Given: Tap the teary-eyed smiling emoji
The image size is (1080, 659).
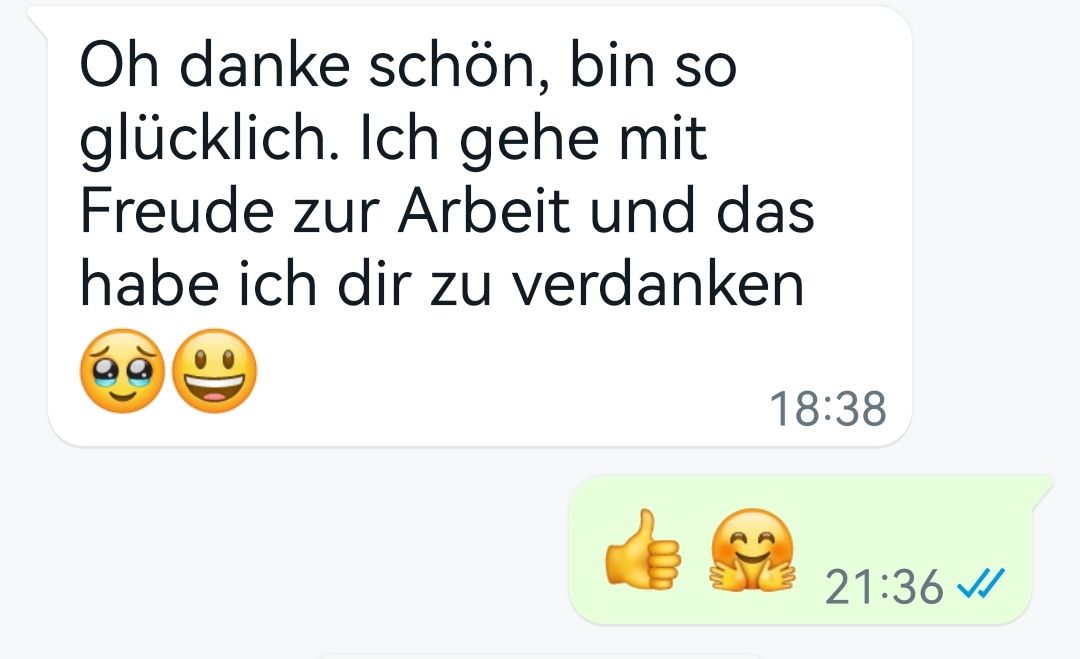Looking at the screenshot, I should pyautogui.click(x=123, y=371).
